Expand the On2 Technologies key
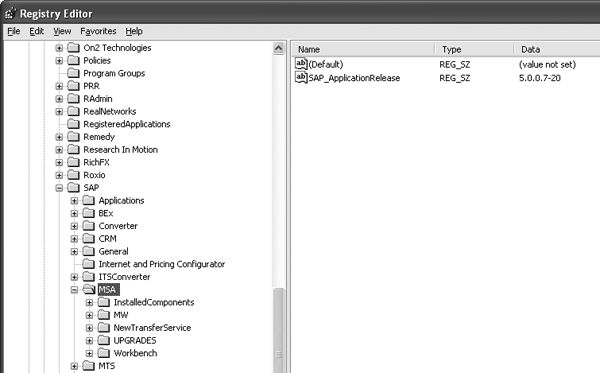The image size is (600, 373). point(59,48)
